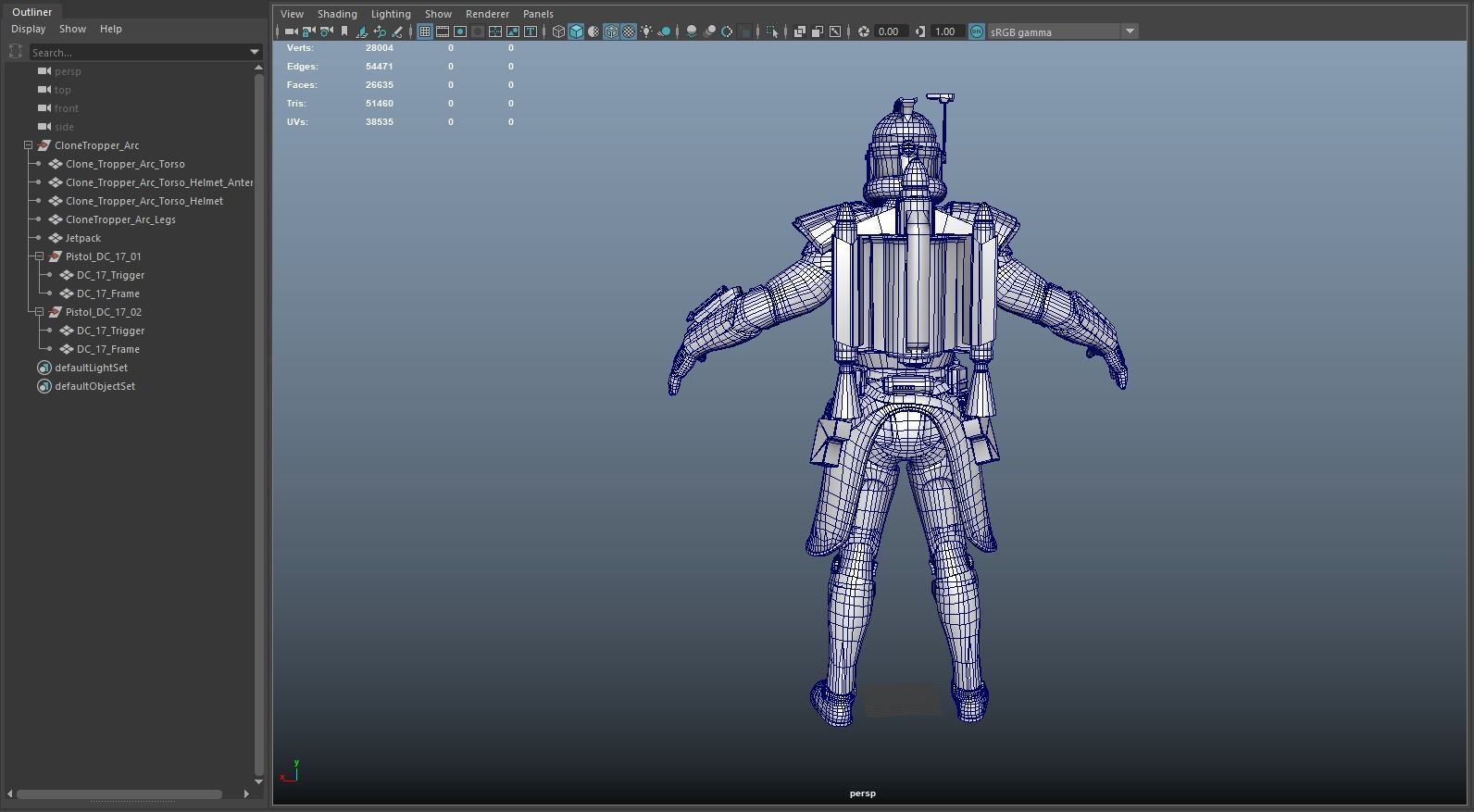Click the Screen Space Ambient Occlusion icon
Viewport: 1474px width, 812px height.
[692, 31]
